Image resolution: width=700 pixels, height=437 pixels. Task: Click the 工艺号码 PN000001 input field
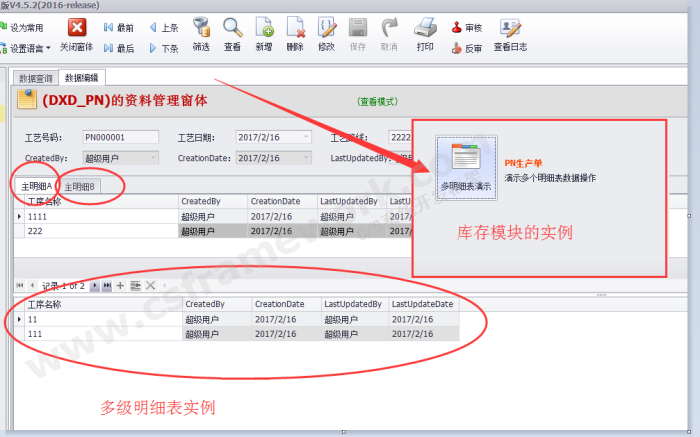[119, 137]
